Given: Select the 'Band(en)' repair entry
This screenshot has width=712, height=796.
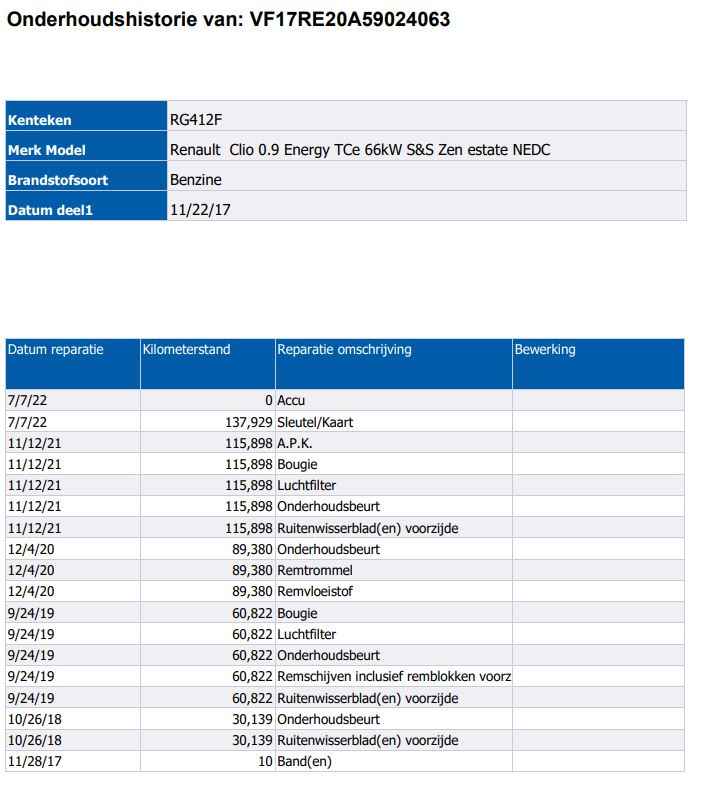Looking at the screenshot, I should pos(304,761).
